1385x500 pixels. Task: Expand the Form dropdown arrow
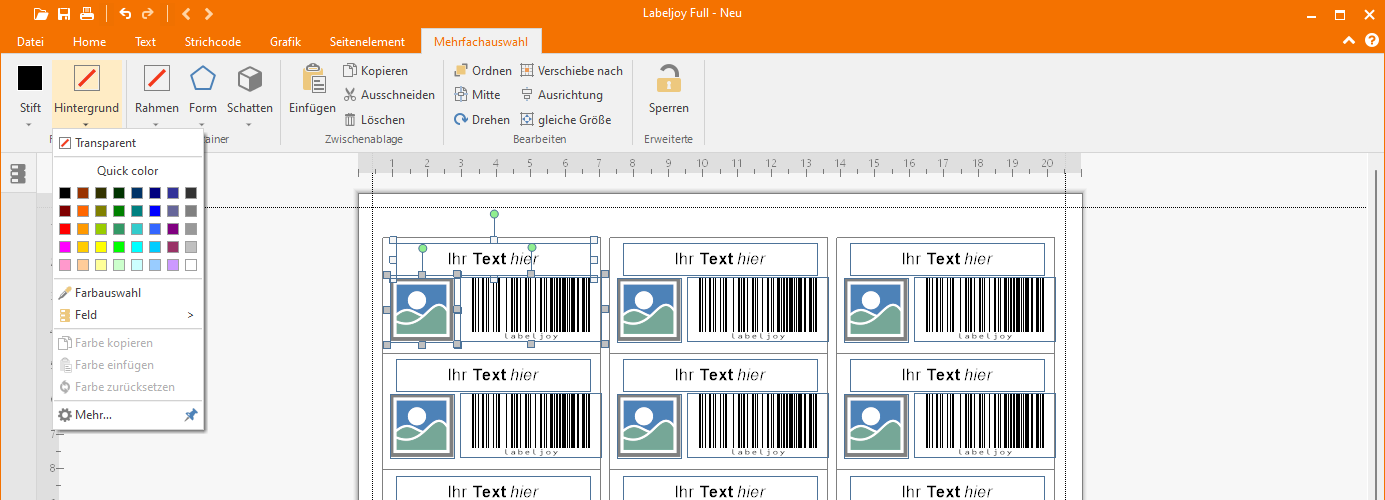pyautogui.click(x=203, y=124)
